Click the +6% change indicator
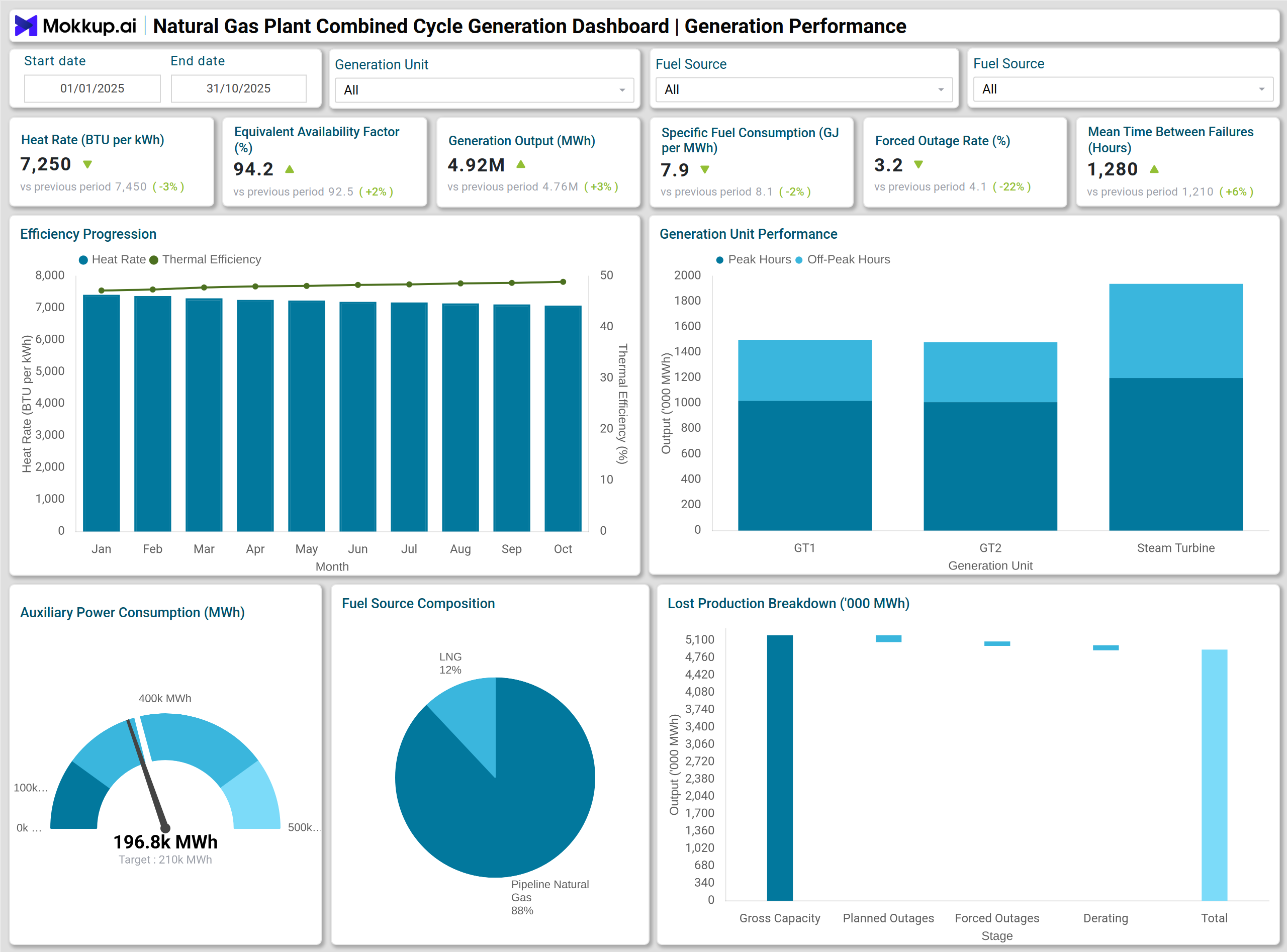The width and height of the screenshot is (1287, 952). pos(1236,192)
